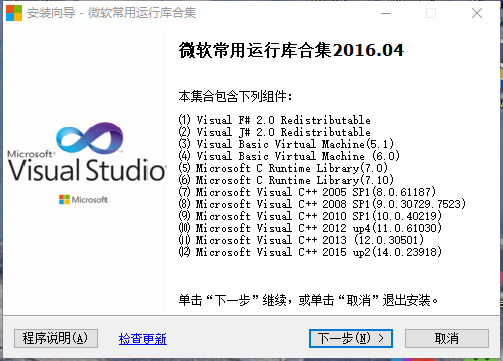This screenshot has height=361, width=503.
Task: Click the 取消 button
Action: 447,338
